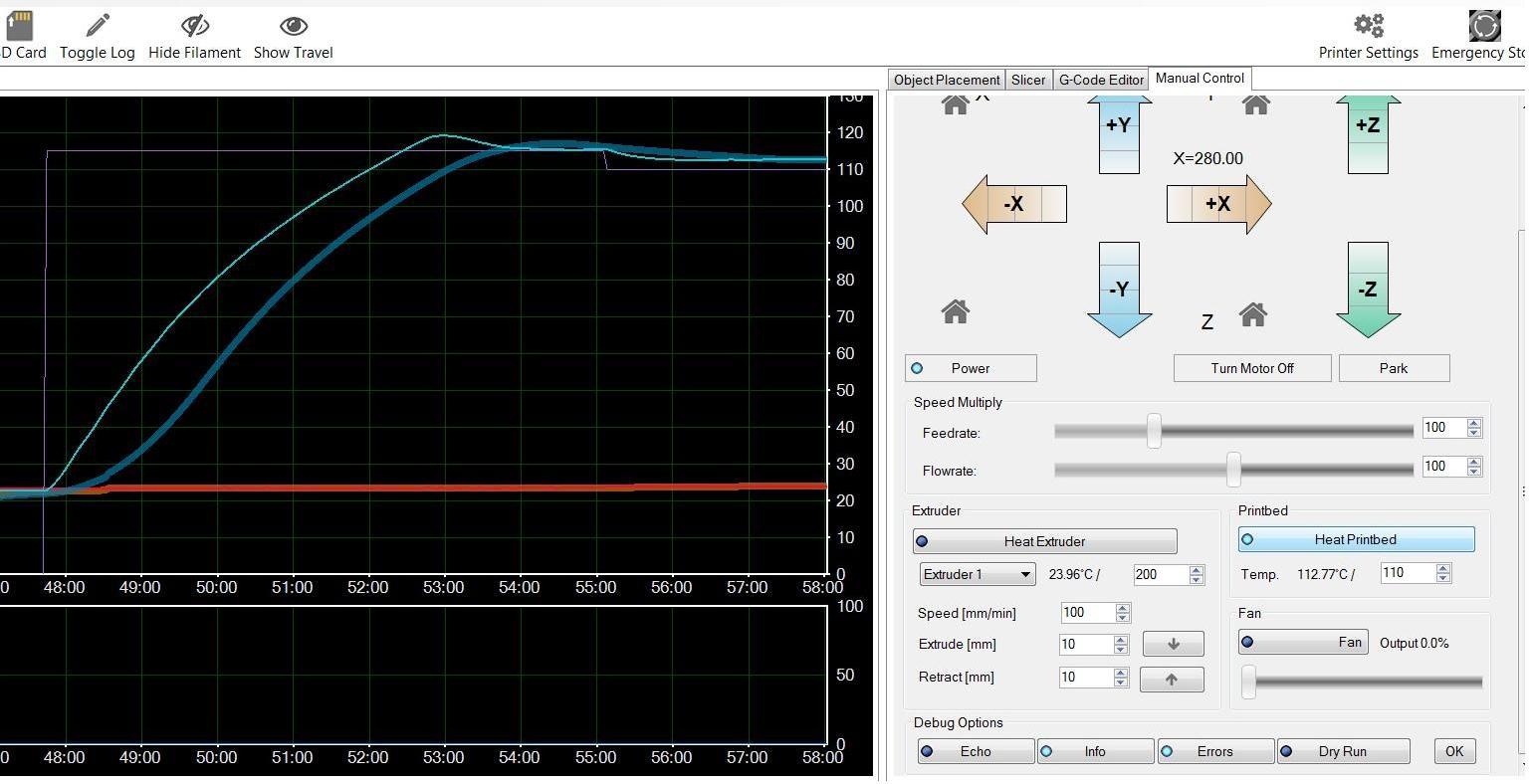
Task: Click the -X jog arrow
Action: point(1013,204)
